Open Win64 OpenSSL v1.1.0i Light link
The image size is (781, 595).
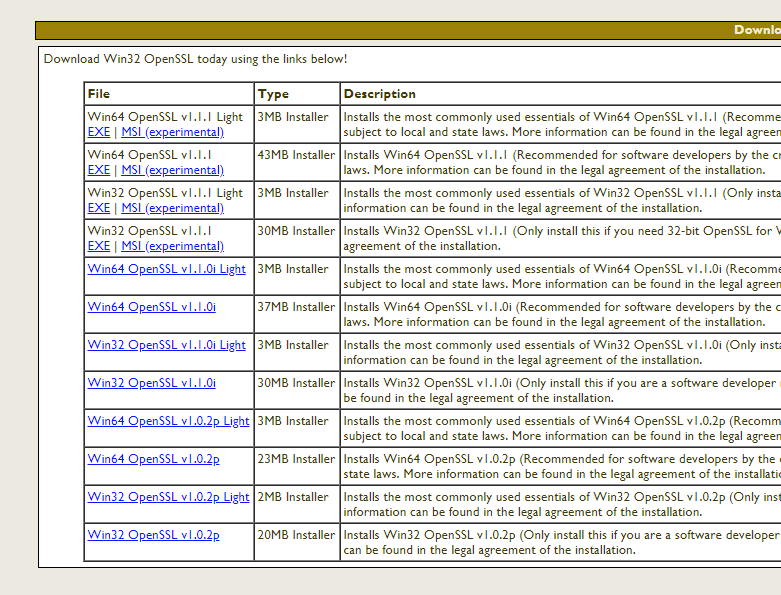166,269
